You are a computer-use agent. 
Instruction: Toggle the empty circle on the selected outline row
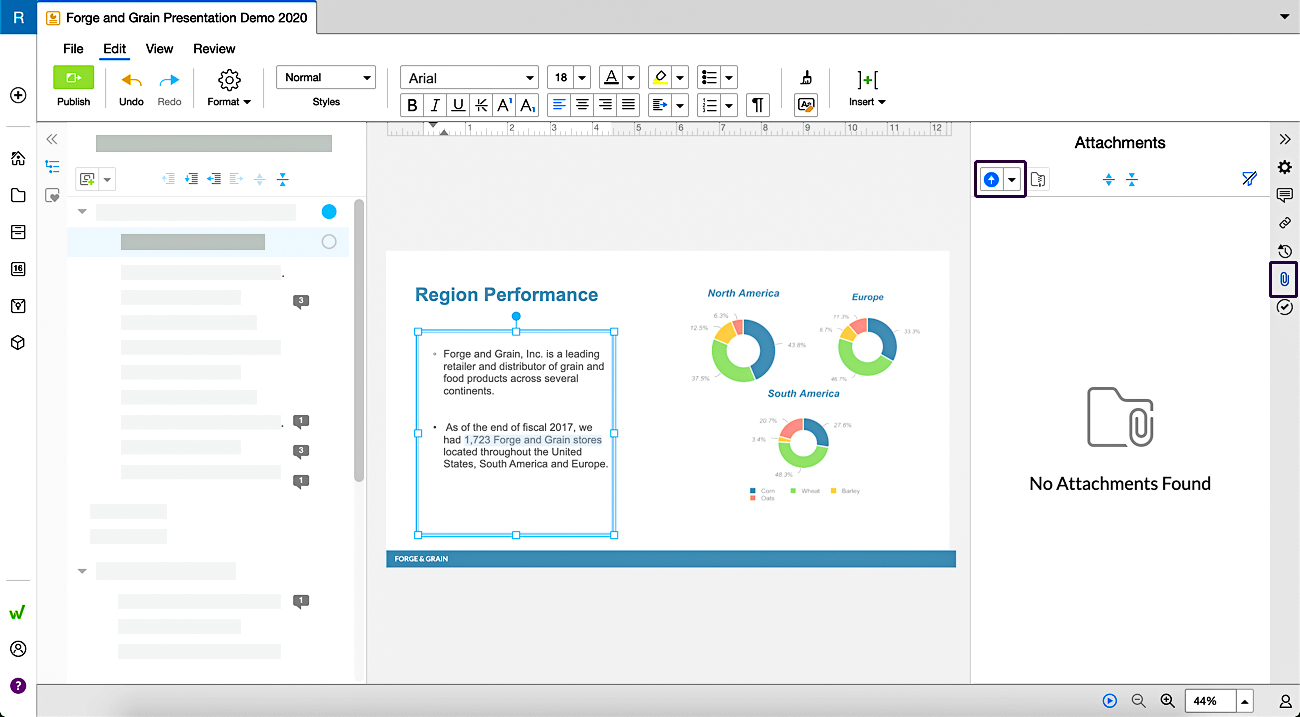point(329,242)
